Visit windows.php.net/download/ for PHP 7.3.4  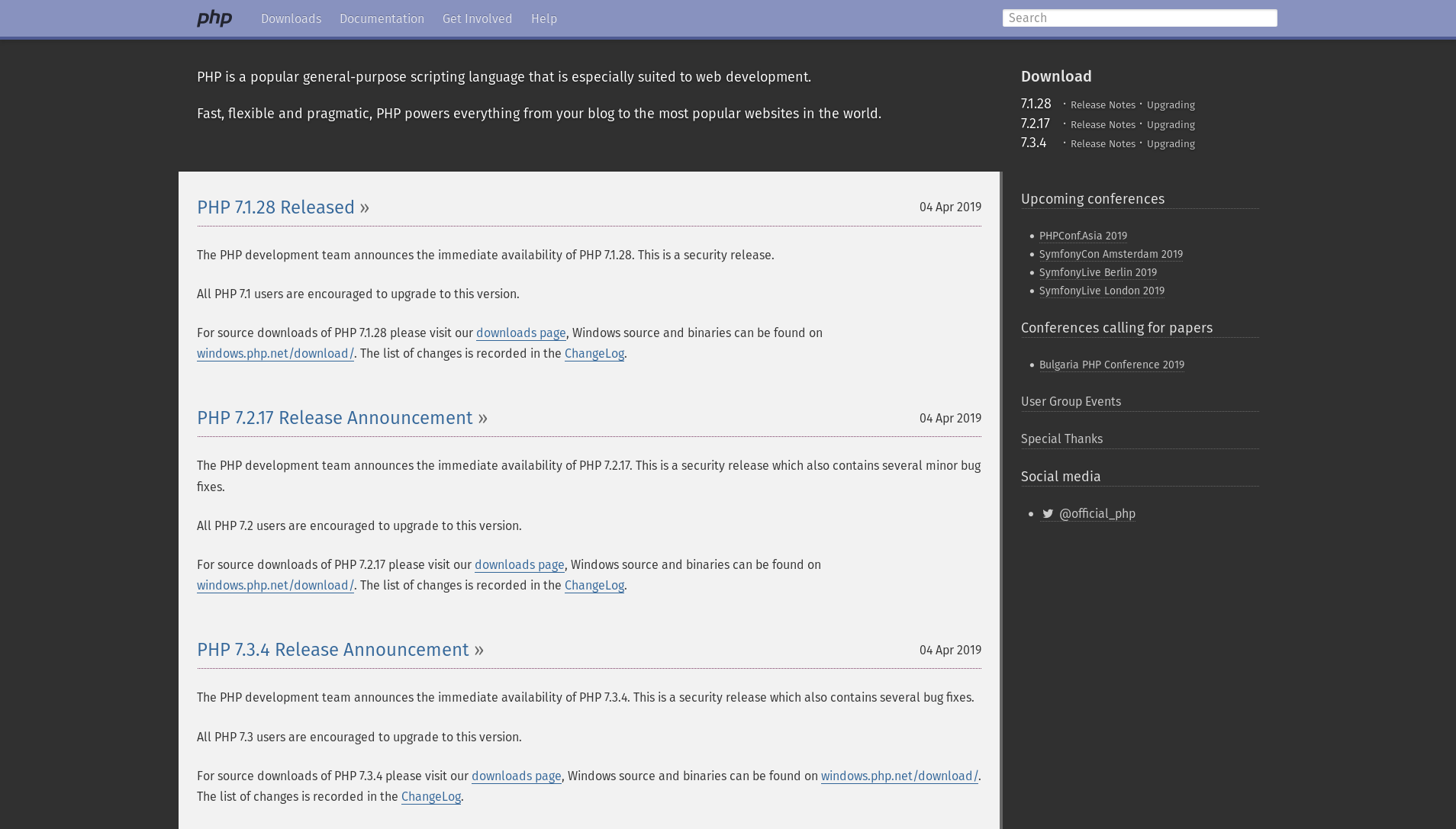pos(899,776)
